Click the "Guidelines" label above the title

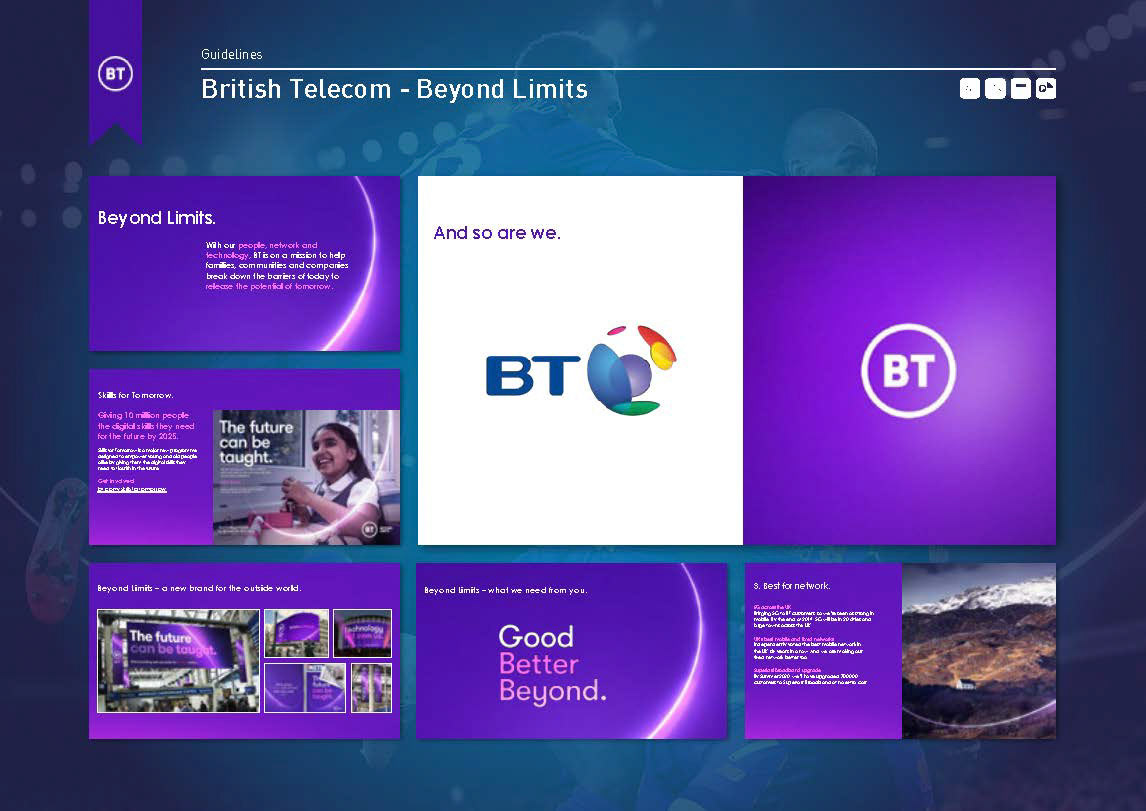[232, 54]
